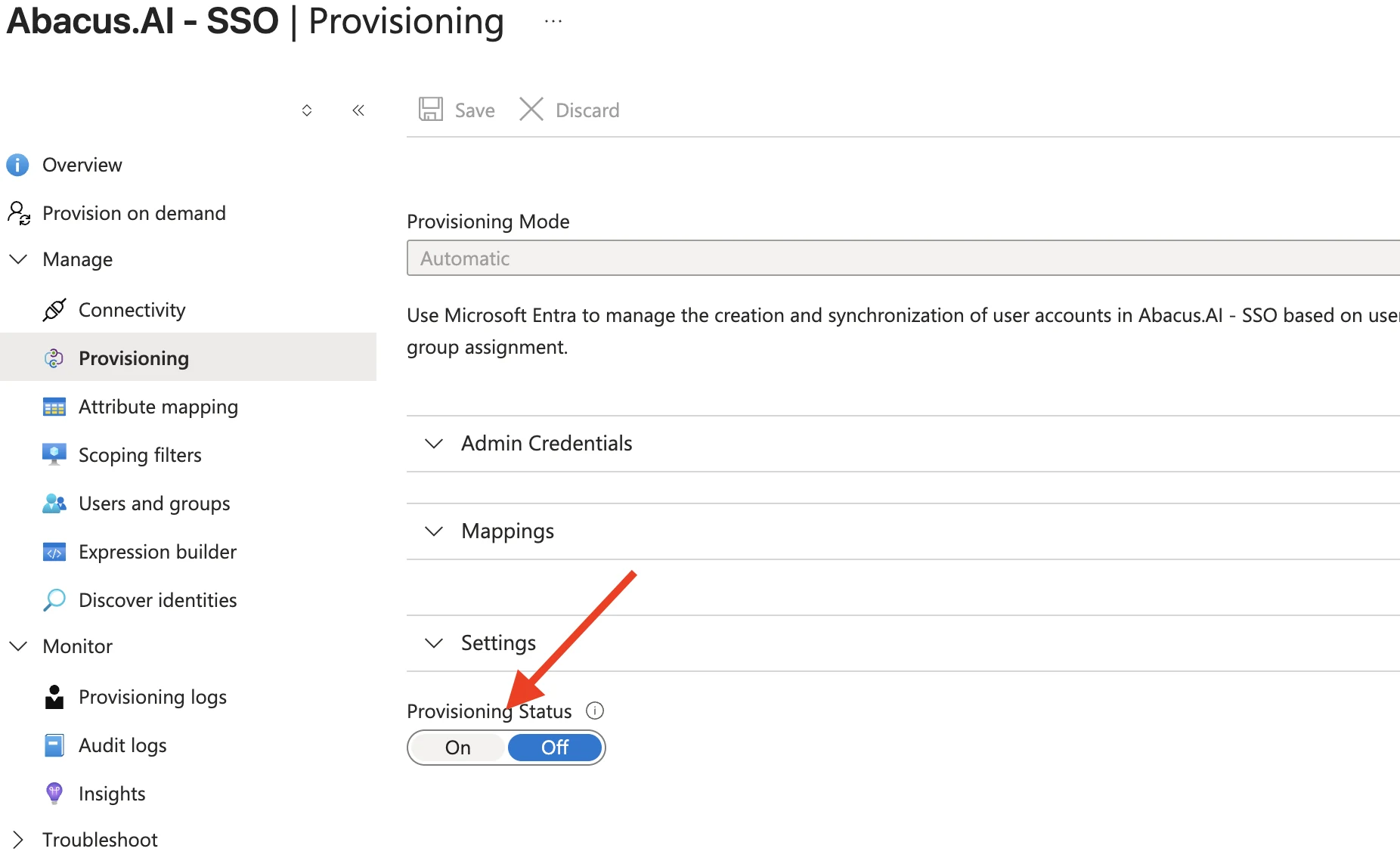Turn Provisioning Status On
1400x867 pixels.
pos(458,748)
